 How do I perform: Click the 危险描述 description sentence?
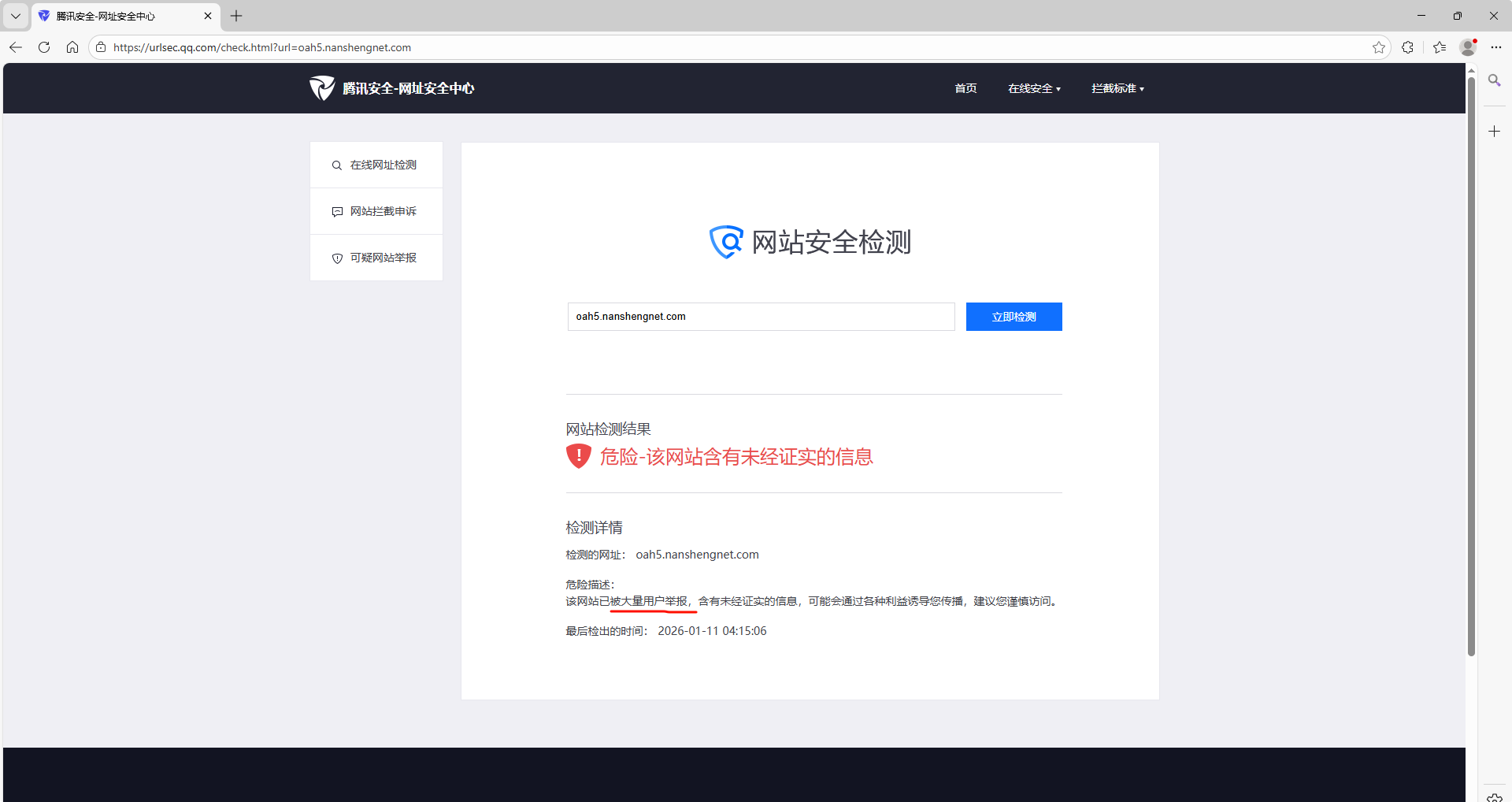point(813,601)
